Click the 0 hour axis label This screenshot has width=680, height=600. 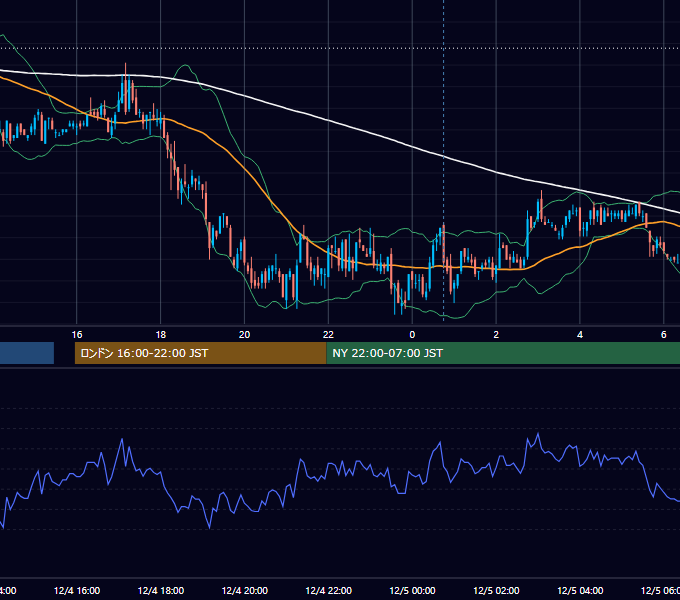point(412,334)
